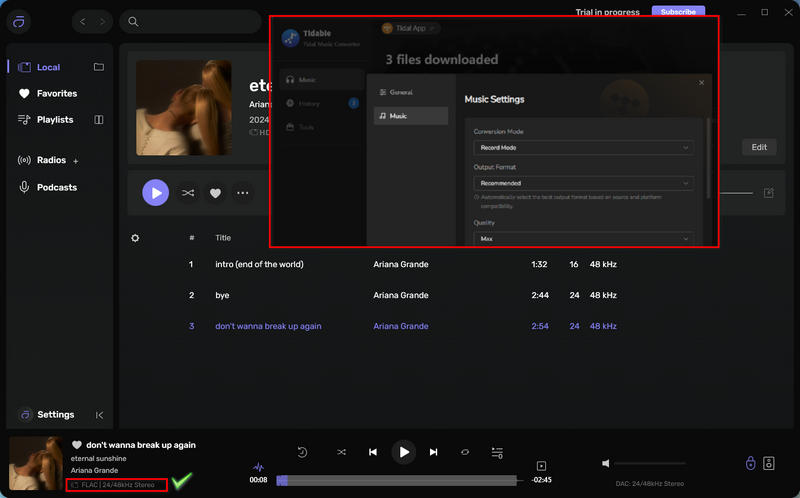Click the panel icon beside Playlists
The image size is (800, 498).
click(99, 119)
